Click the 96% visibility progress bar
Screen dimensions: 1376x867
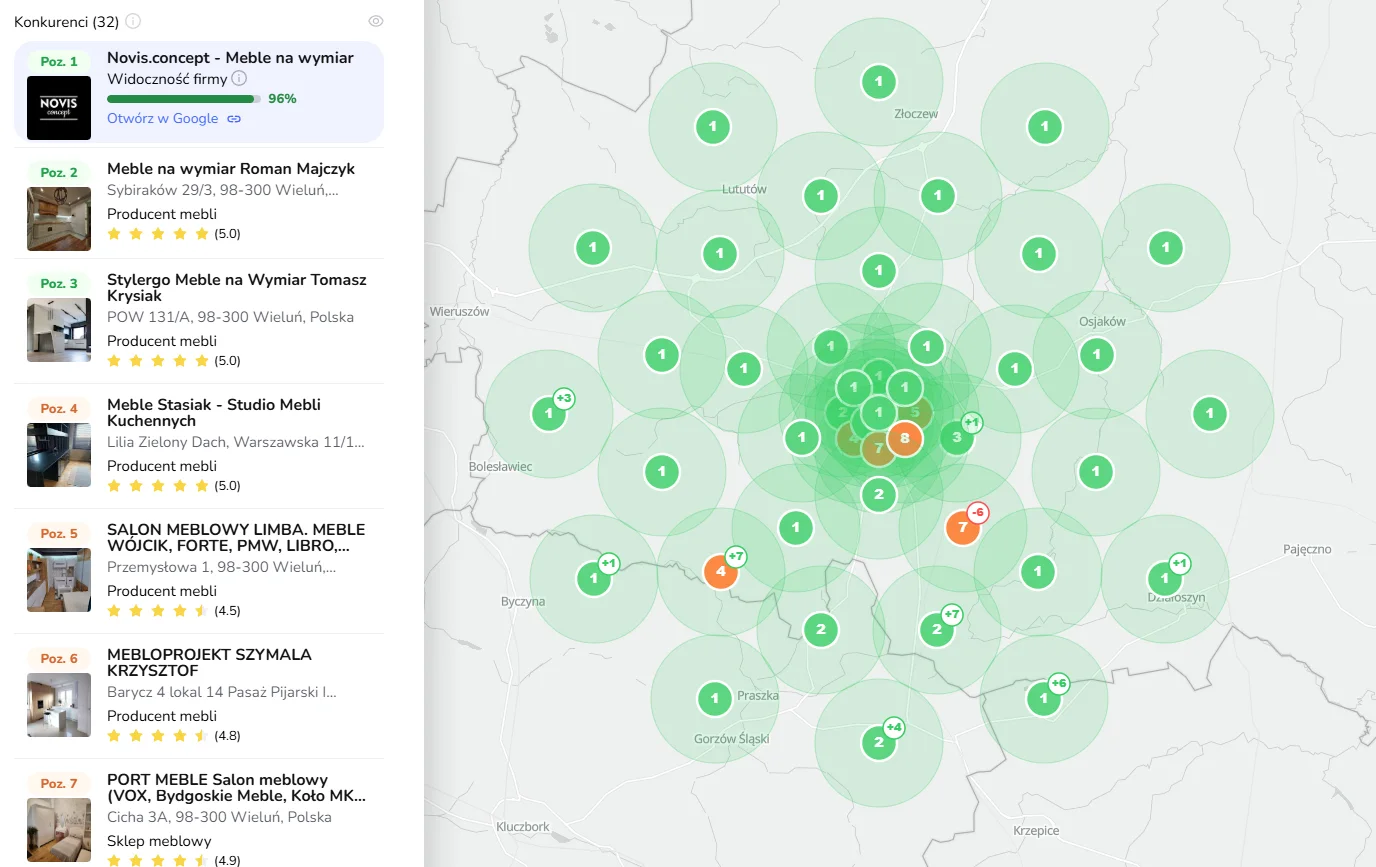(x=184, y=99)
